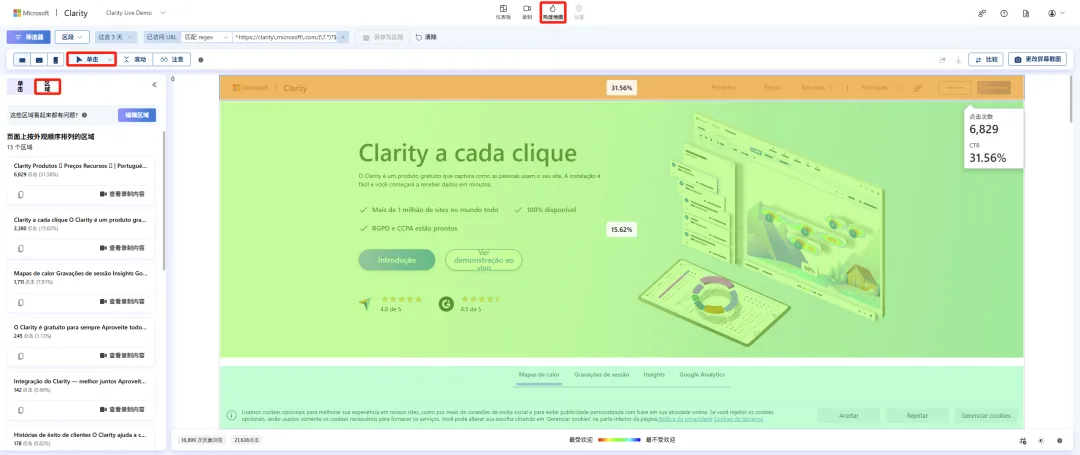Remove the visited URL filter with its X

pos(344,37)
